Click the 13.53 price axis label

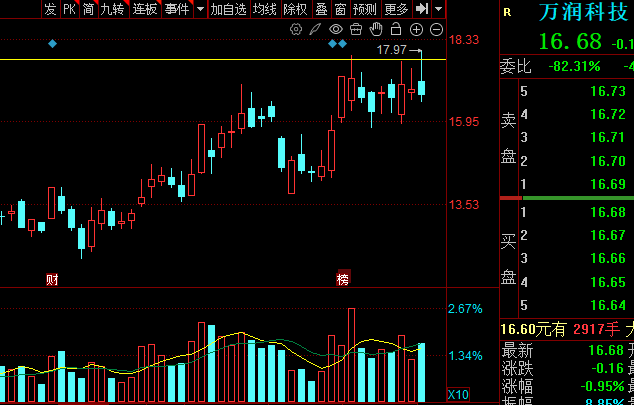pyautogui.click(x=464, y=205)
